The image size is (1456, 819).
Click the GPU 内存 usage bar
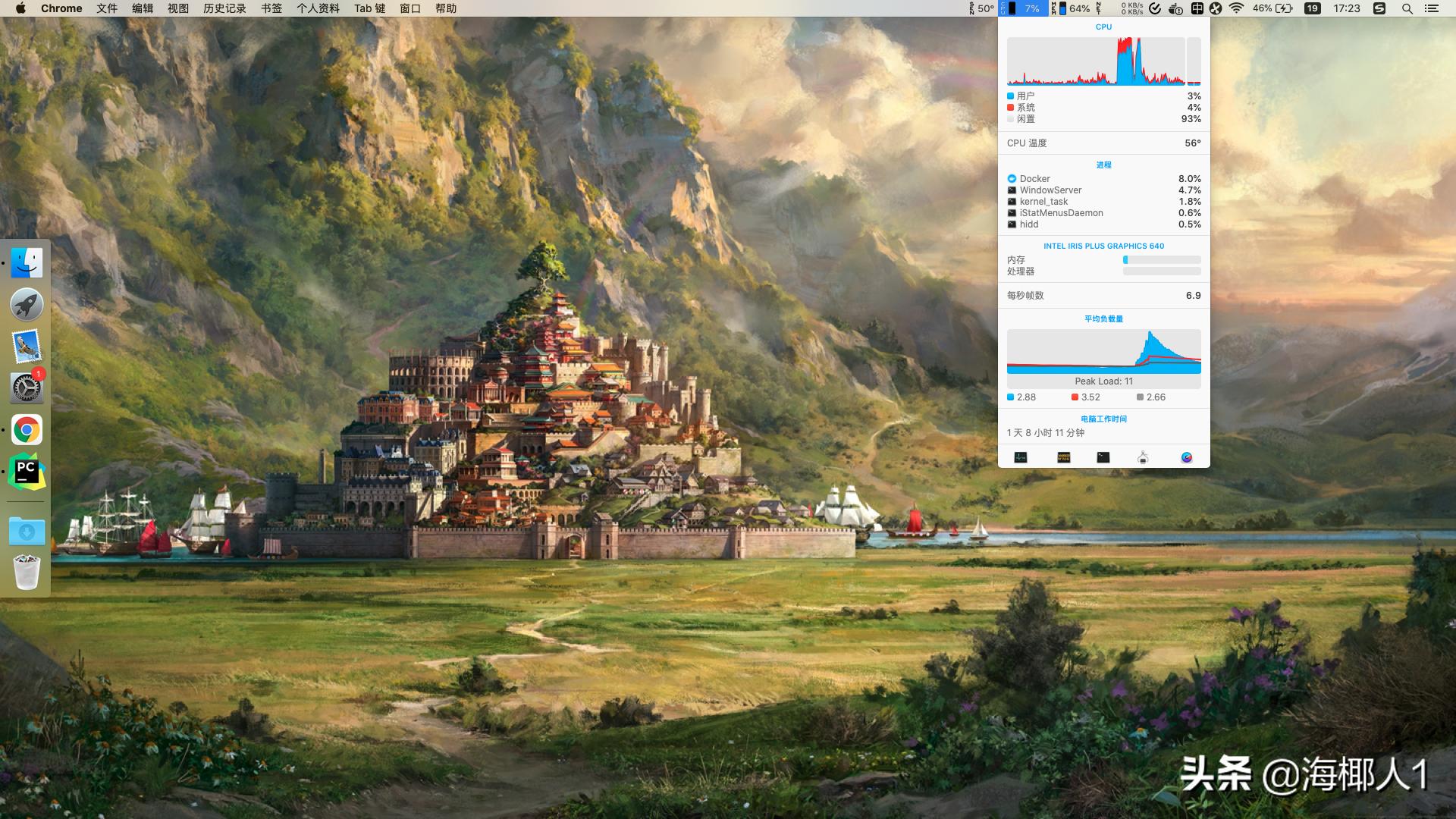tap(1161, 260)
